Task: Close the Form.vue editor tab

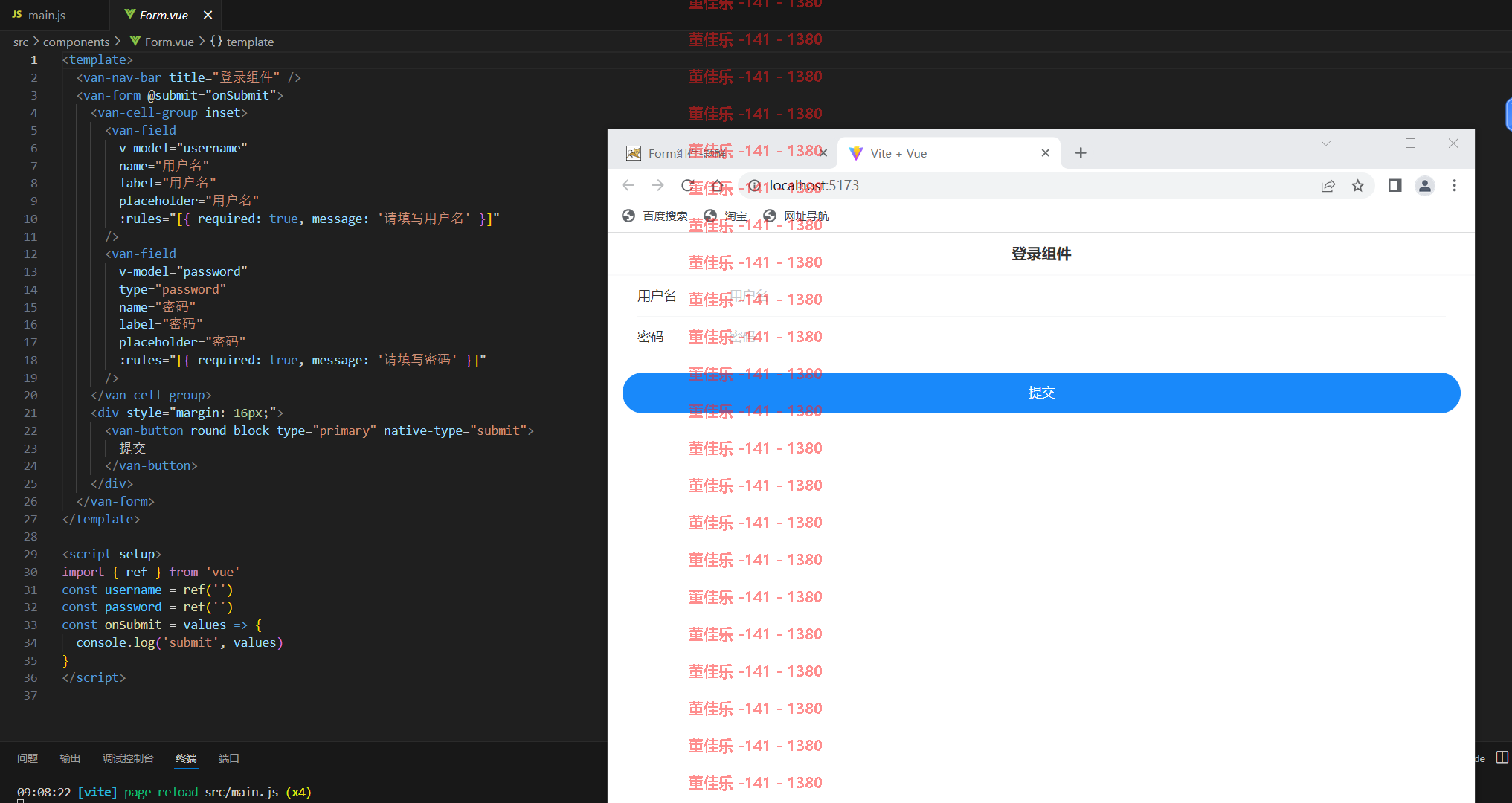Action: pyautogui.click(x=208, y=15)
